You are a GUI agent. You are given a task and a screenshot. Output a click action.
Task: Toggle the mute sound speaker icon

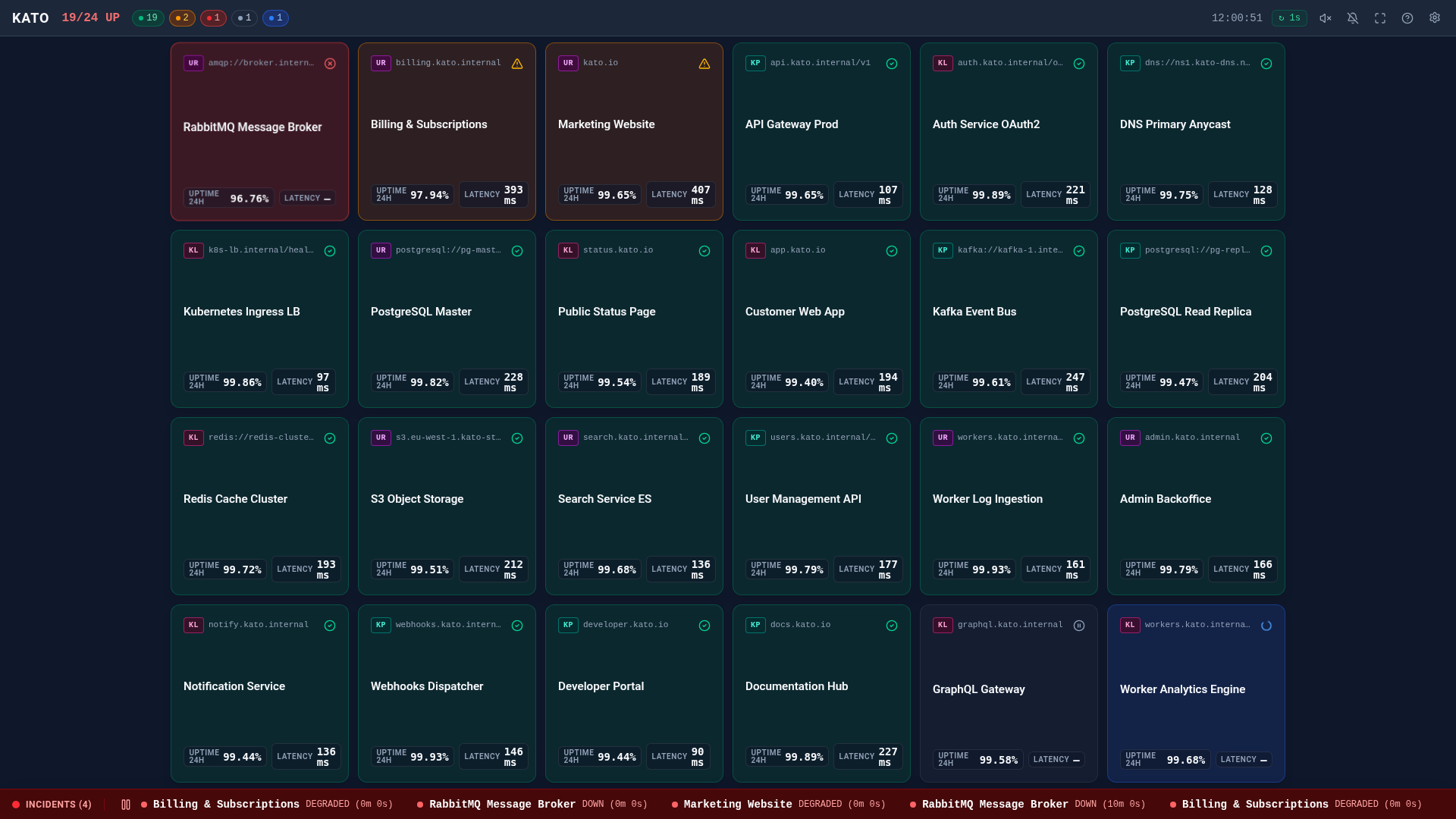(1325, 18)
